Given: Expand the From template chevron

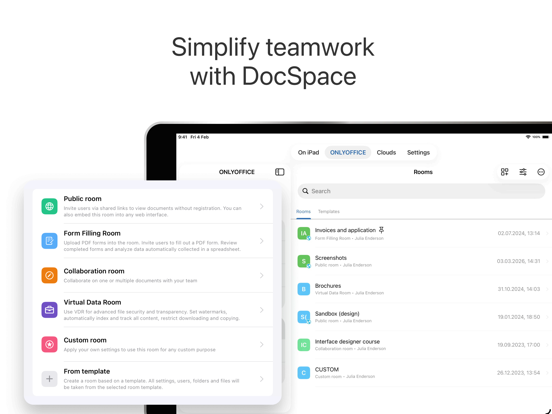Looking at the screenshot, I should click(x=262, y=379).
